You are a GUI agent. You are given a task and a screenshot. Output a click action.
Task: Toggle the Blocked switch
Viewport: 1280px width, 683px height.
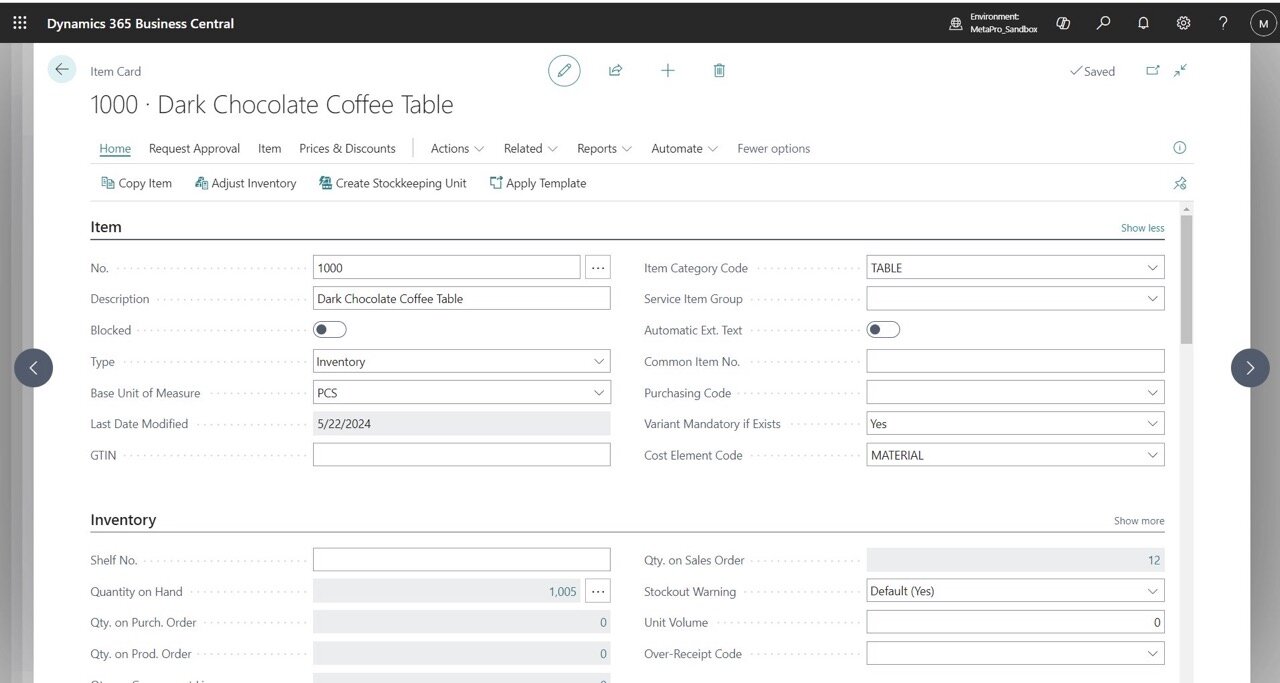[x=329, y=330]
